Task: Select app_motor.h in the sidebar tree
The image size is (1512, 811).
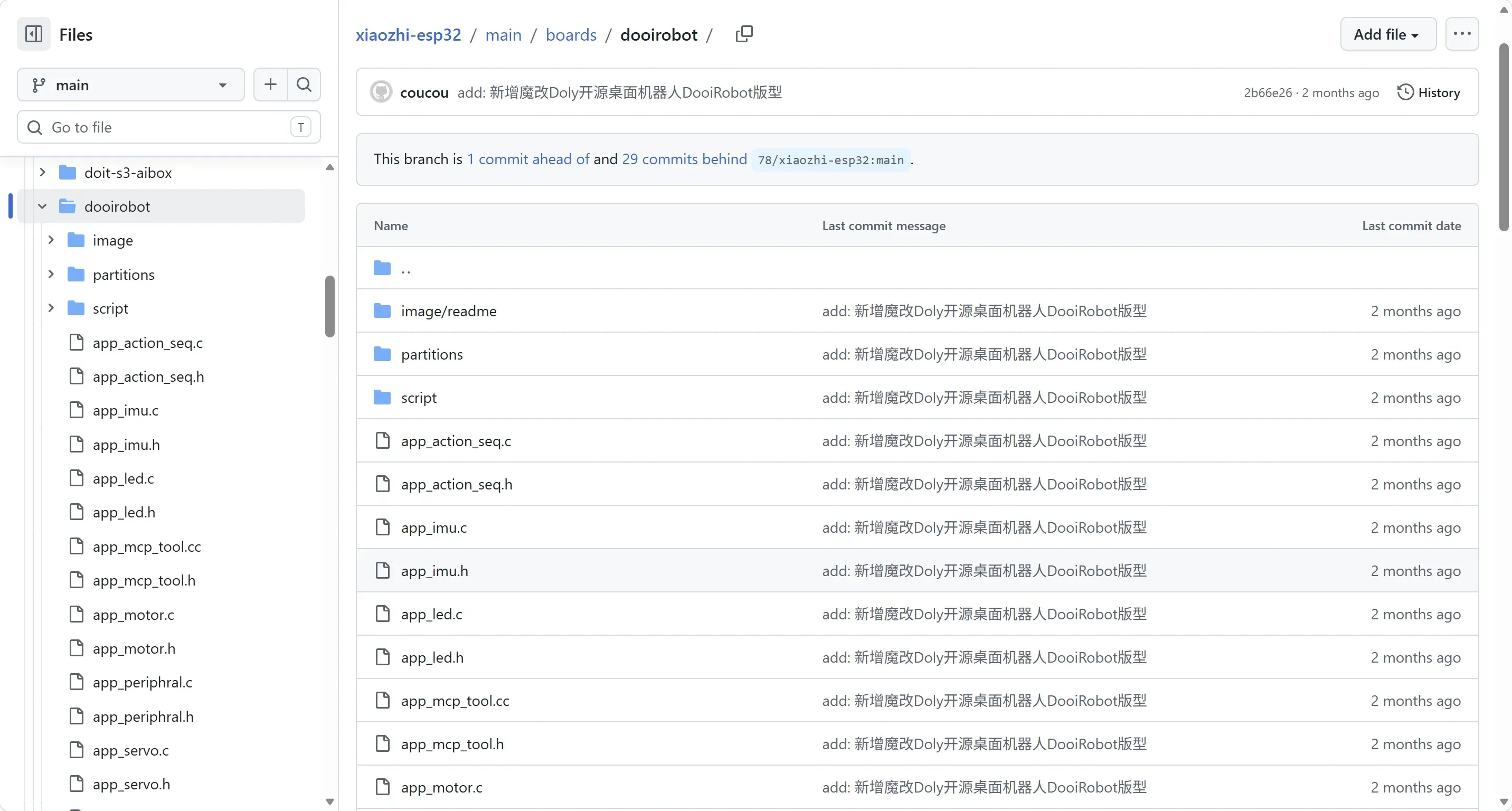Action: pyautogui.click(x=133, y=648)
